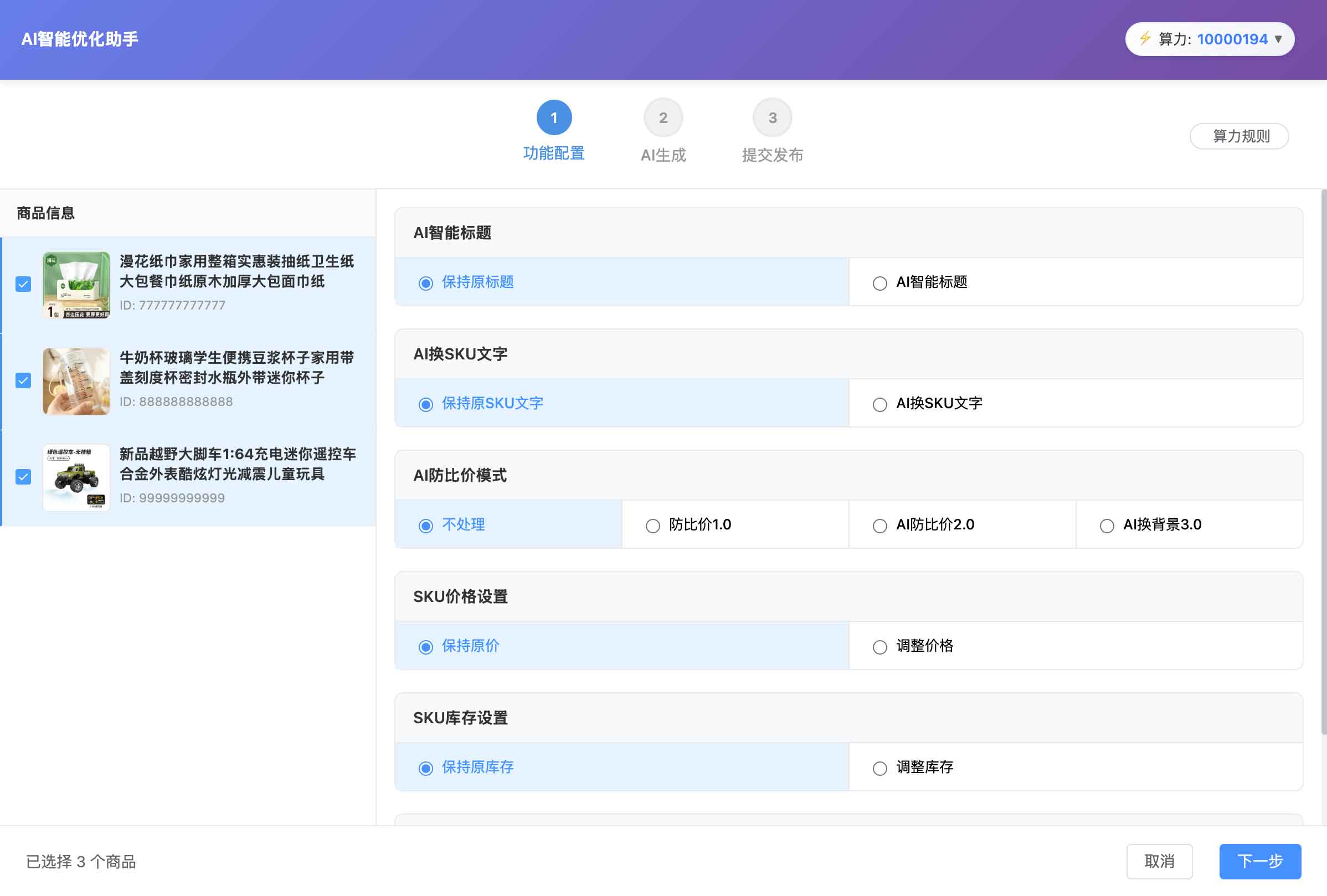Open the 算力 balance dropdown
This screenshot has width=1327, height=896.
1278,39
